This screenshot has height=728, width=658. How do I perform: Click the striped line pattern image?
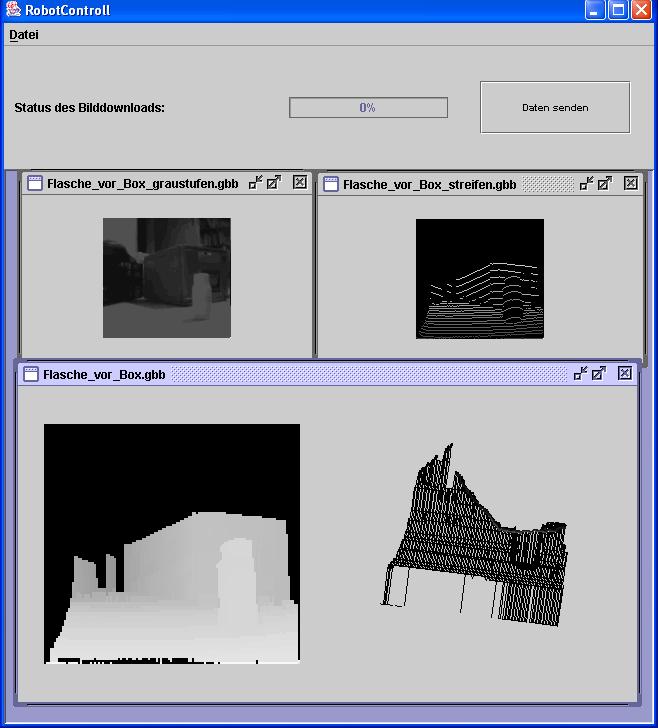pyautogui.click(x=480, y=278)
